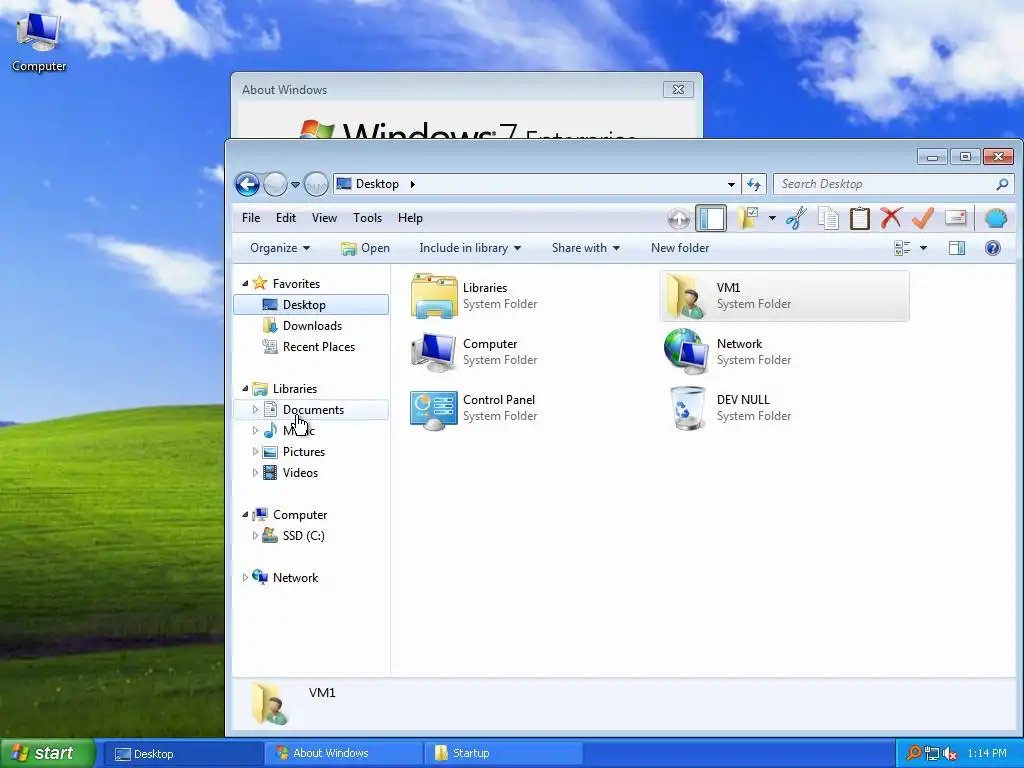Select Pictures in the Libraries tree
This screenshot has width=1024, height=768.
click(303, 452)
